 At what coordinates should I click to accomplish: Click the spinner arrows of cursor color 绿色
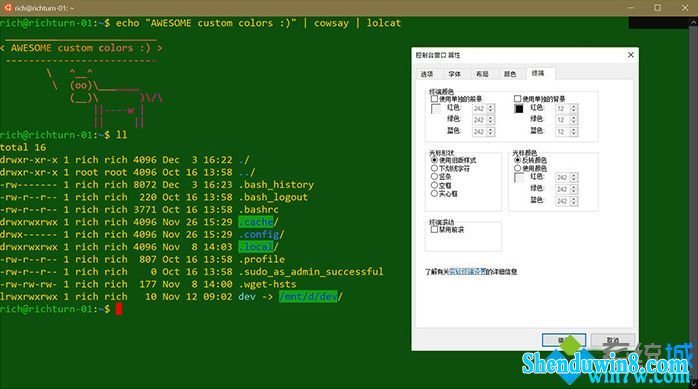click(x=574, y=190)
